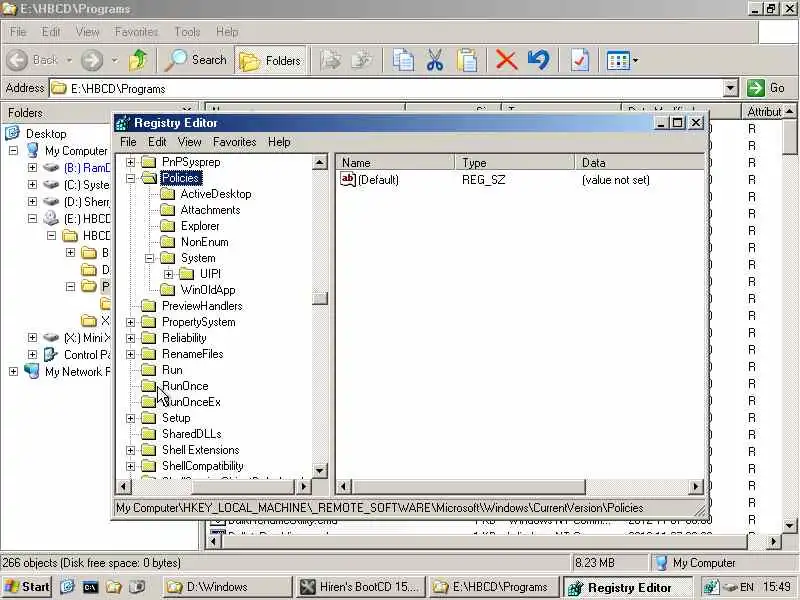
Task: Click the Up folder icon in Explorer toolbar
Action: coord(137,61)
